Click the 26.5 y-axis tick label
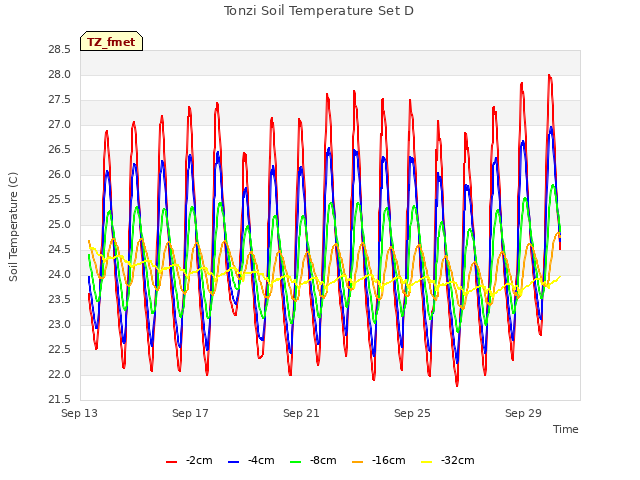 [x=60, y=150]
